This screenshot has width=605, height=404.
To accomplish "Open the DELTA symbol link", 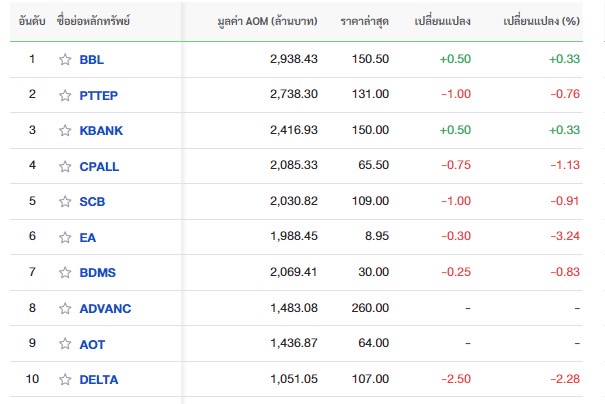I will pyautogui.click(x=99, y=379).
